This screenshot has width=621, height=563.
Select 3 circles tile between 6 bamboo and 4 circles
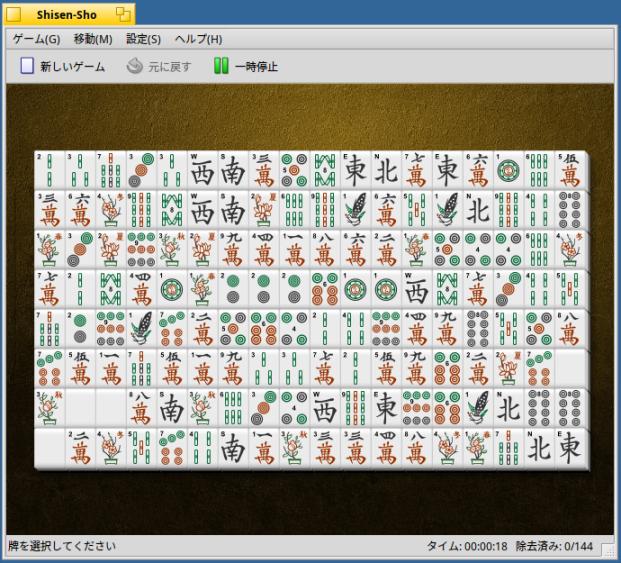point(263,408)
